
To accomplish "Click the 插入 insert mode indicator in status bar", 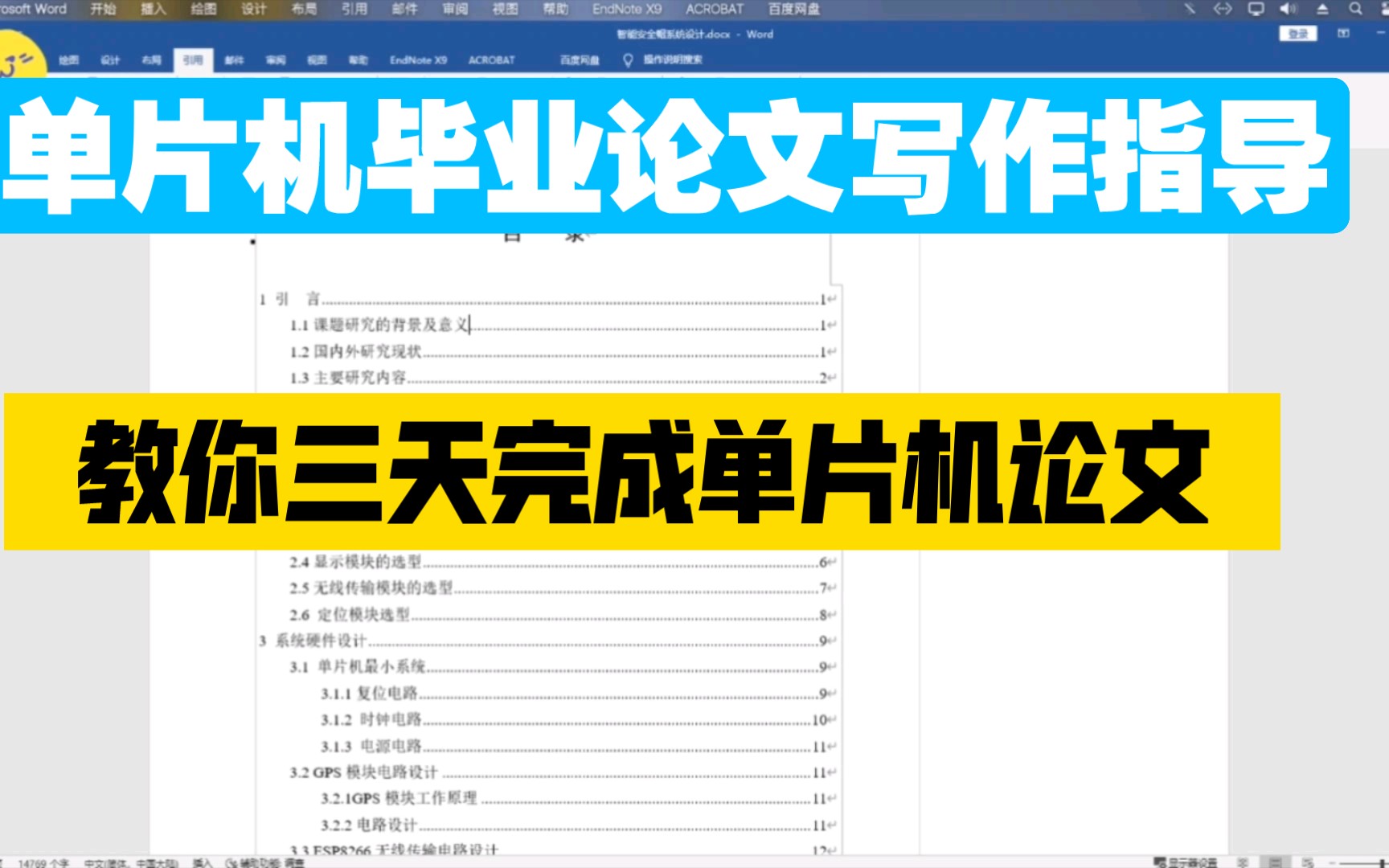I will click(x=203, y=862).
